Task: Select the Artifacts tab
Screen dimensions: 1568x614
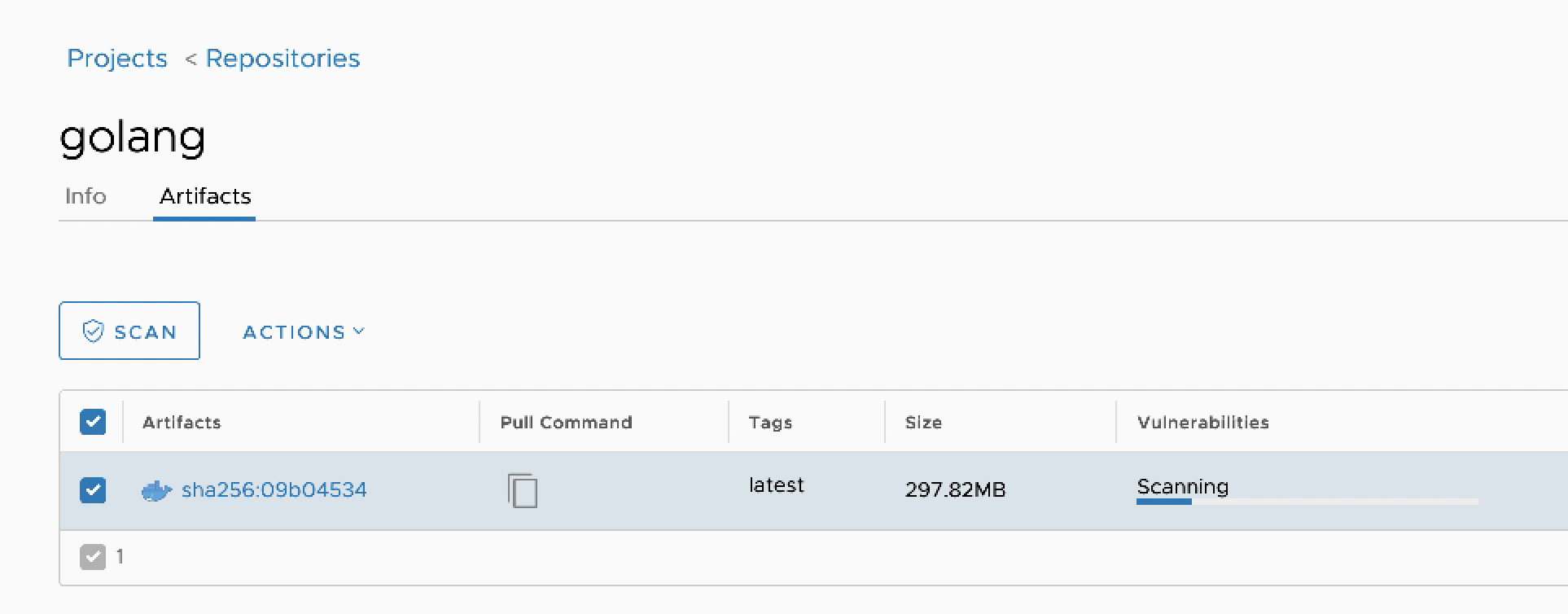Action: tap(205, 196)
